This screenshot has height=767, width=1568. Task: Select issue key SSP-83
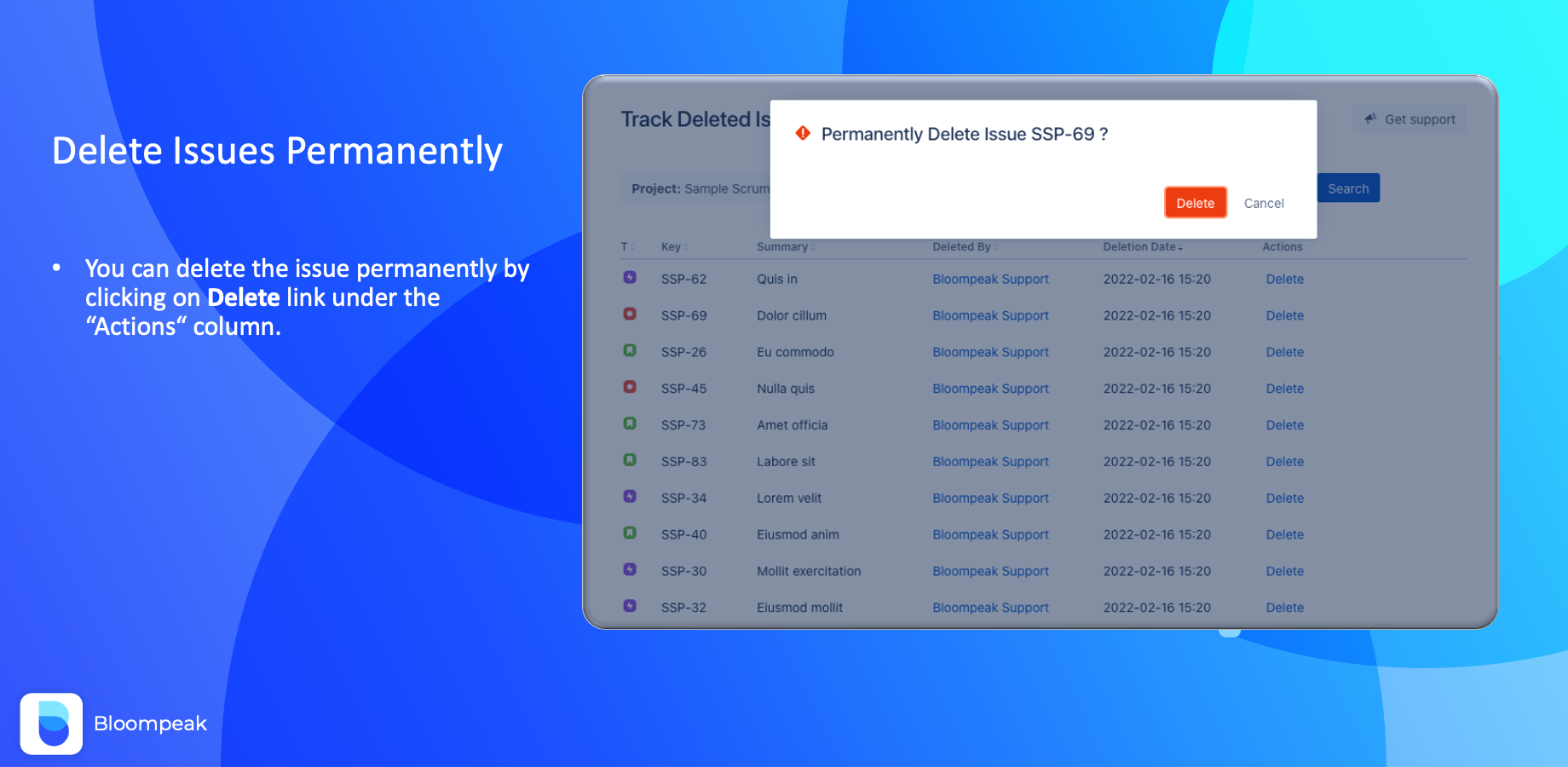point(683,462)
